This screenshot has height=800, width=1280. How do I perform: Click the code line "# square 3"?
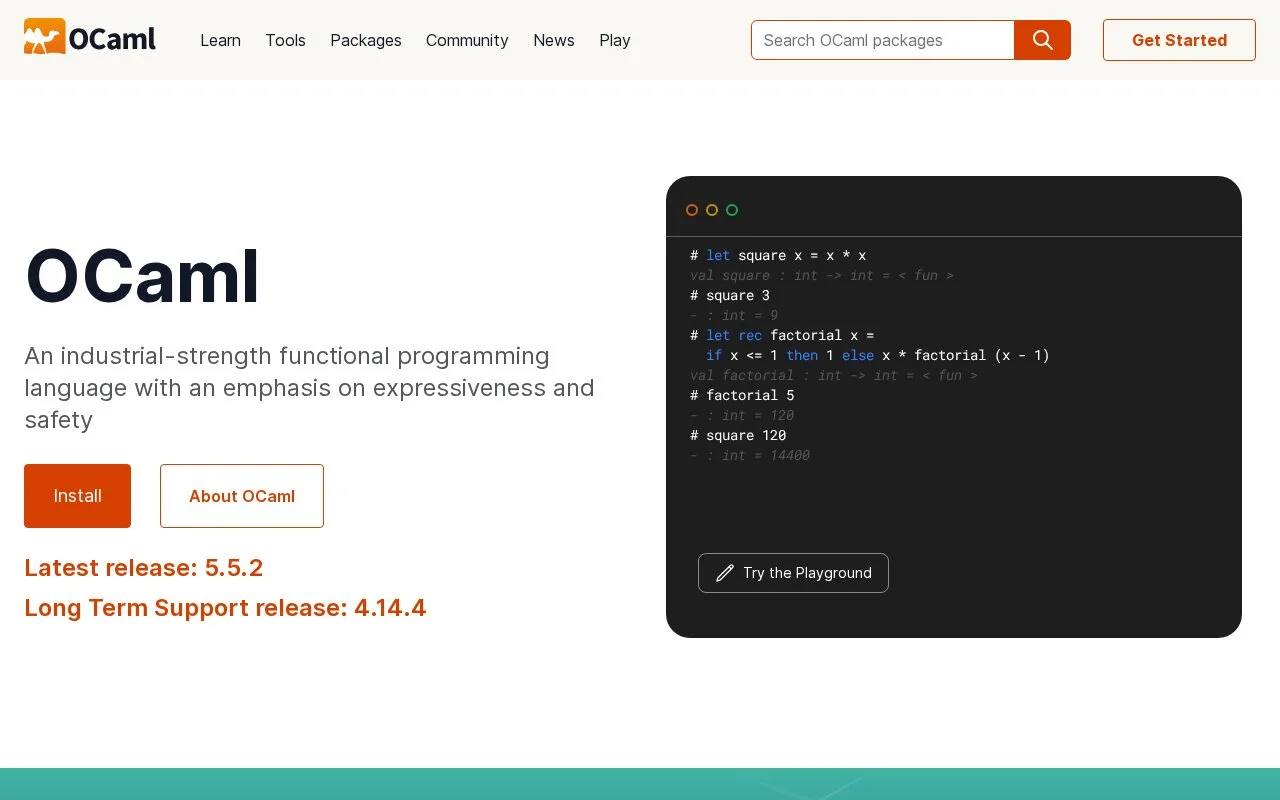(730, 295)
